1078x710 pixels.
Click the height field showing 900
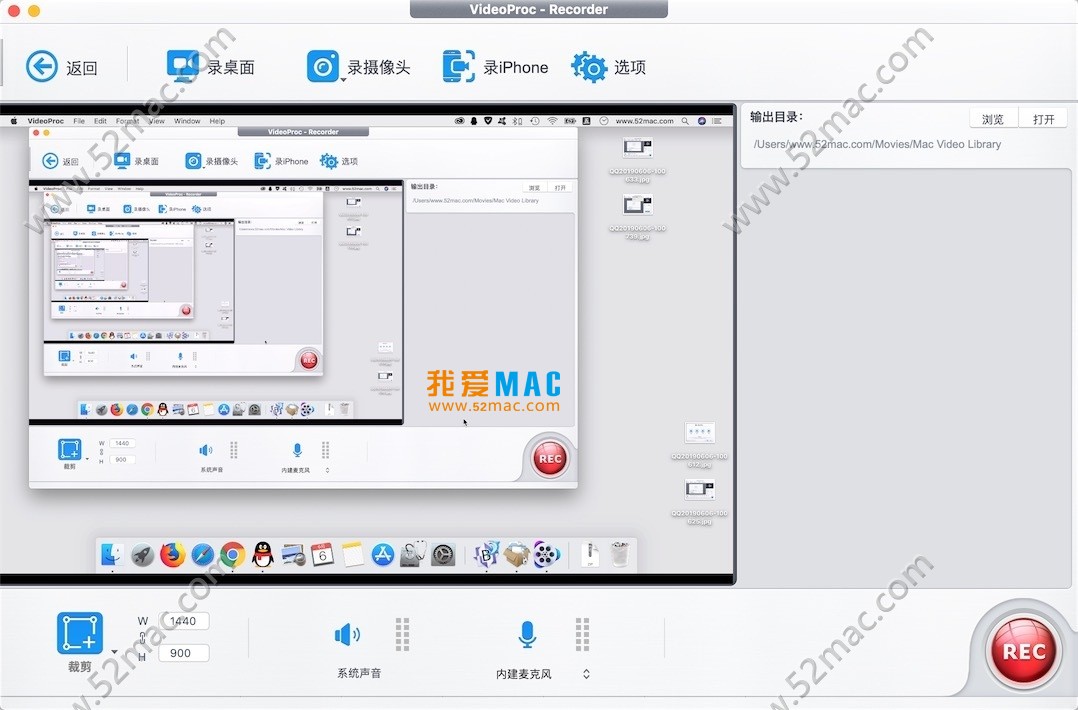pyautogui.click(x=184, y=653)
